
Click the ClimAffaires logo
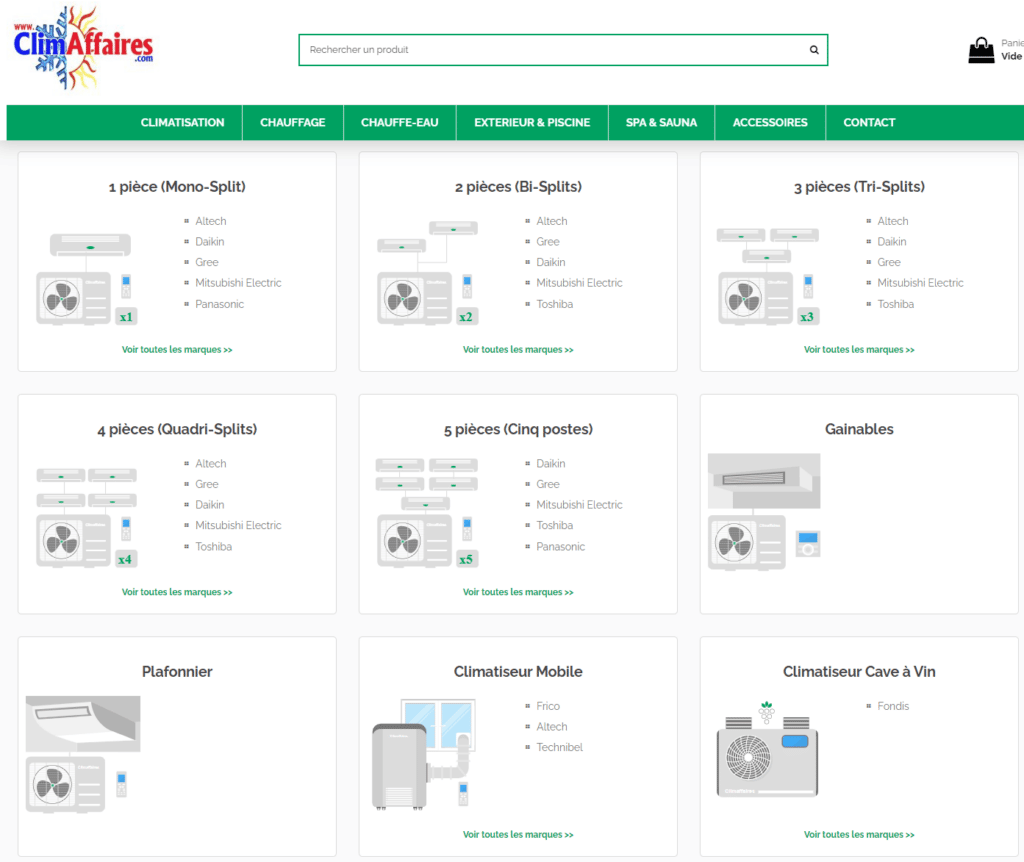click(83, 48)
